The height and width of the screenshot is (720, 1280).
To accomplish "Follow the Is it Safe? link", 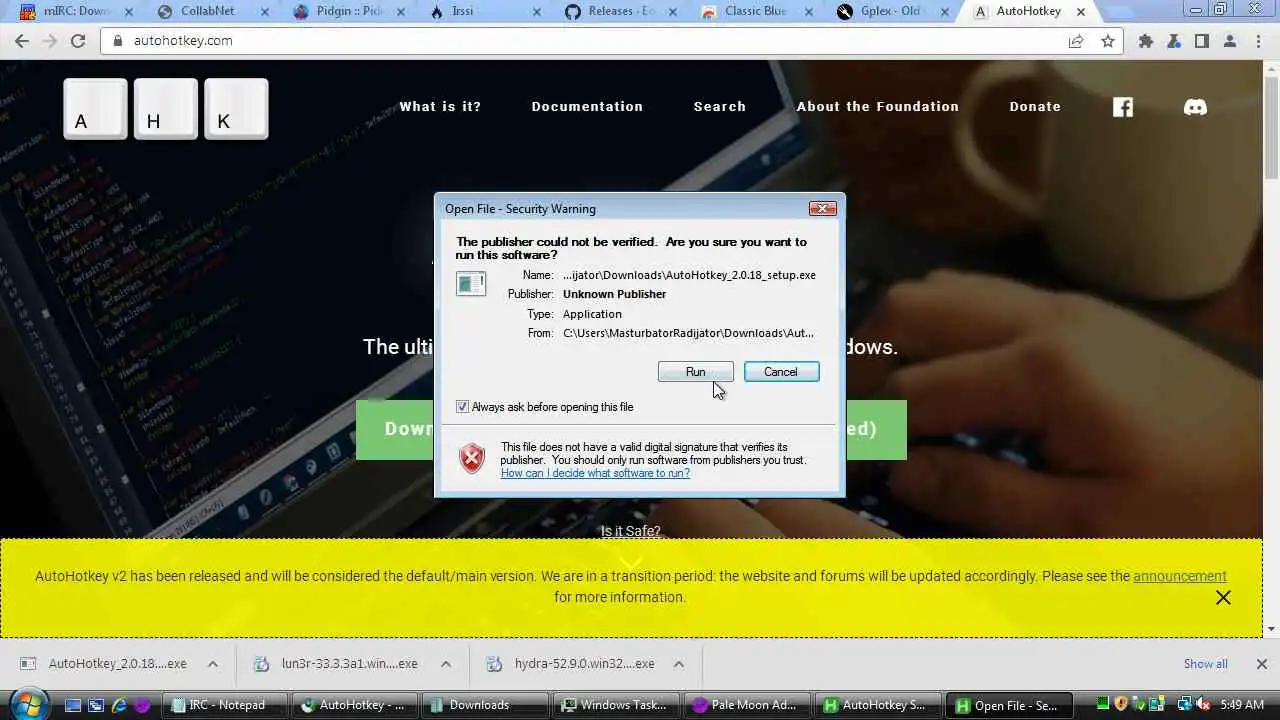I will pos(630,531).
